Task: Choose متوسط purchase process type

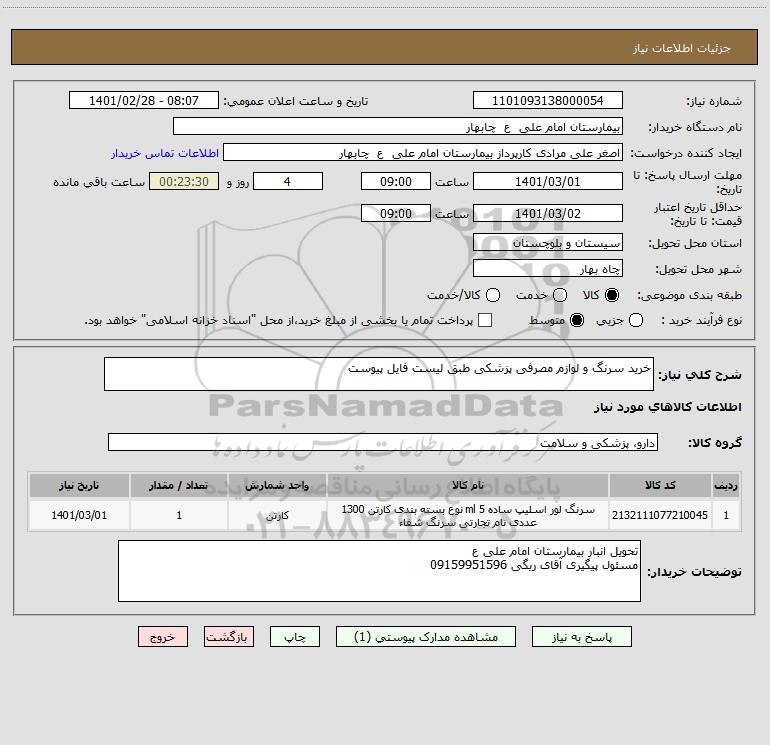Action: [x=577, y=321]
